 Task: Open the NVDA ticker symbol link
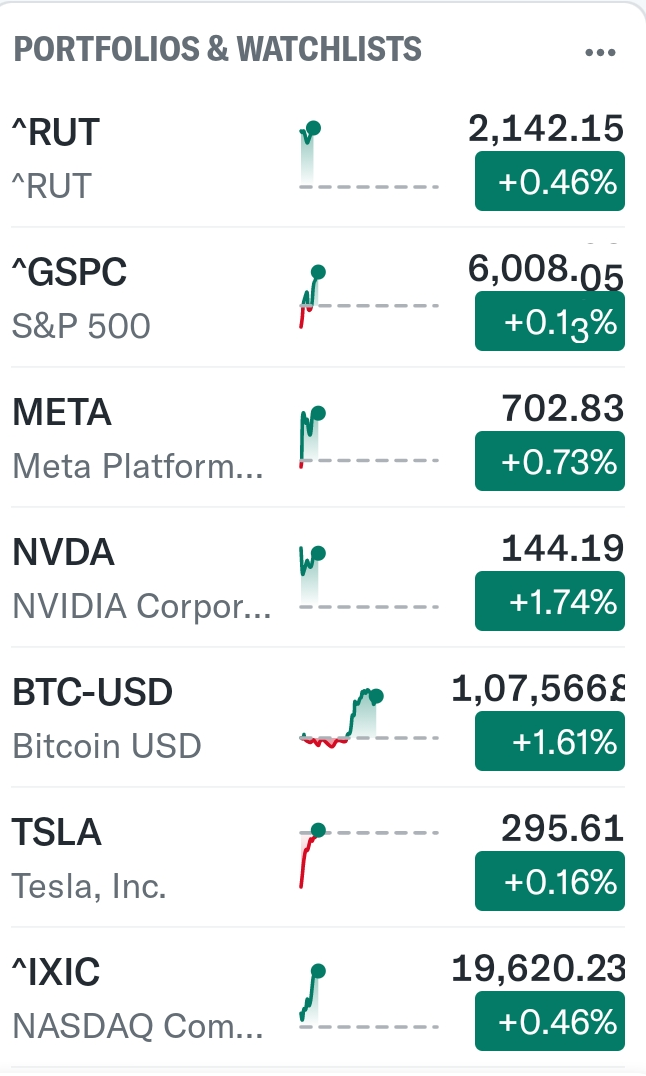point(63,551)
